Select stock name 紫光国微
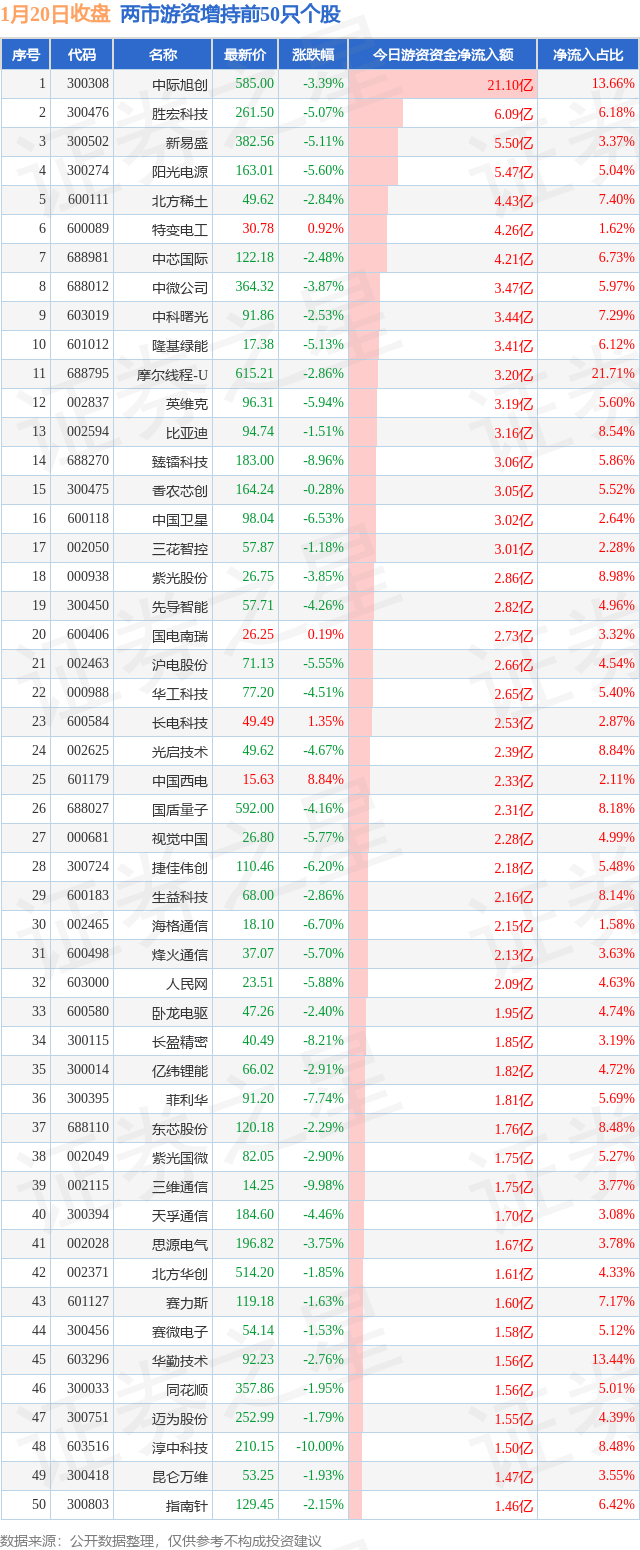The width and height of the screenshot is (640, 1550). 180,1158
